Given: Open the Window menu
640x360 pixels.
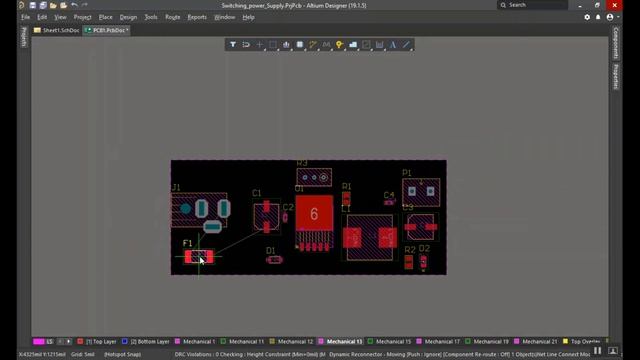Looking at the screenshot, I should click(x=224, y=17).
